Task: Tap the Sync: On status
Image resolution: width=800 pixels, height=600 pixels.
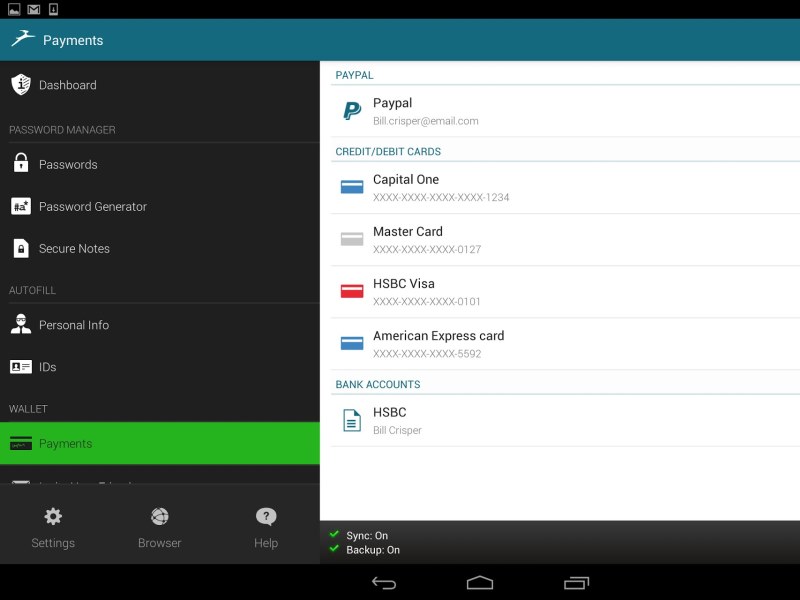Action: tap(367, 535)
